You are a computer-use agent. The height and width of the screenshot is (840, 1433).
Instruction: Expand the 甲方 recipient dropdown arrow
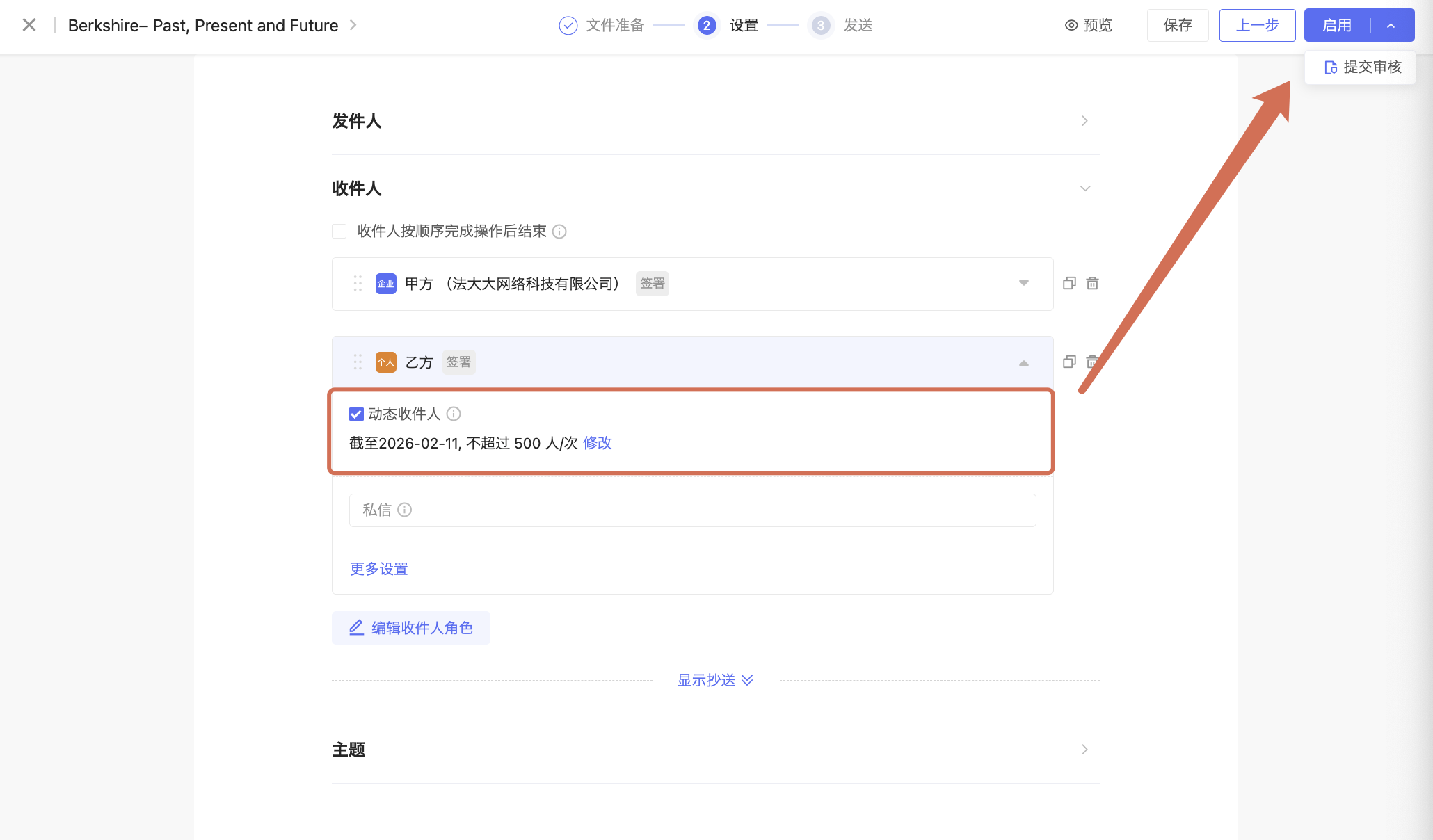click(1023, 283)
